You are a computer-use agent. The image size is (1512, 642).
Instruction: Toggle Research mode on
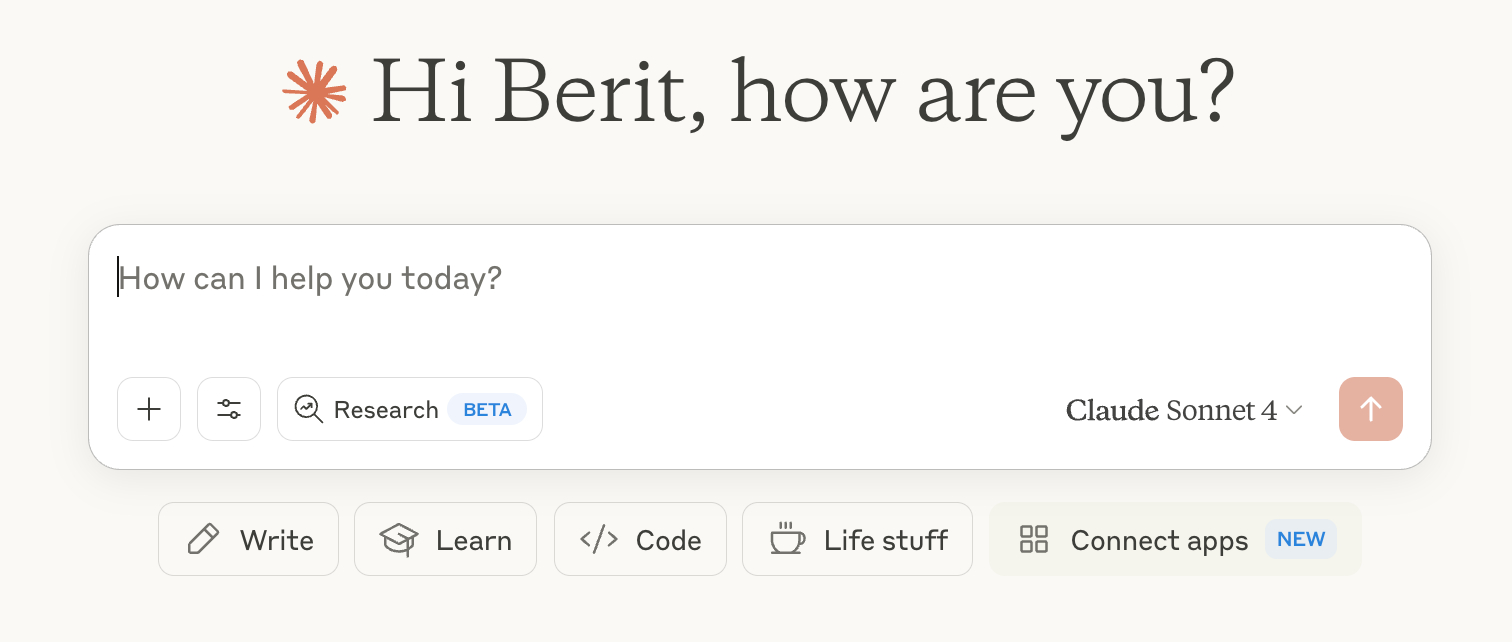[x=410, y=409]
